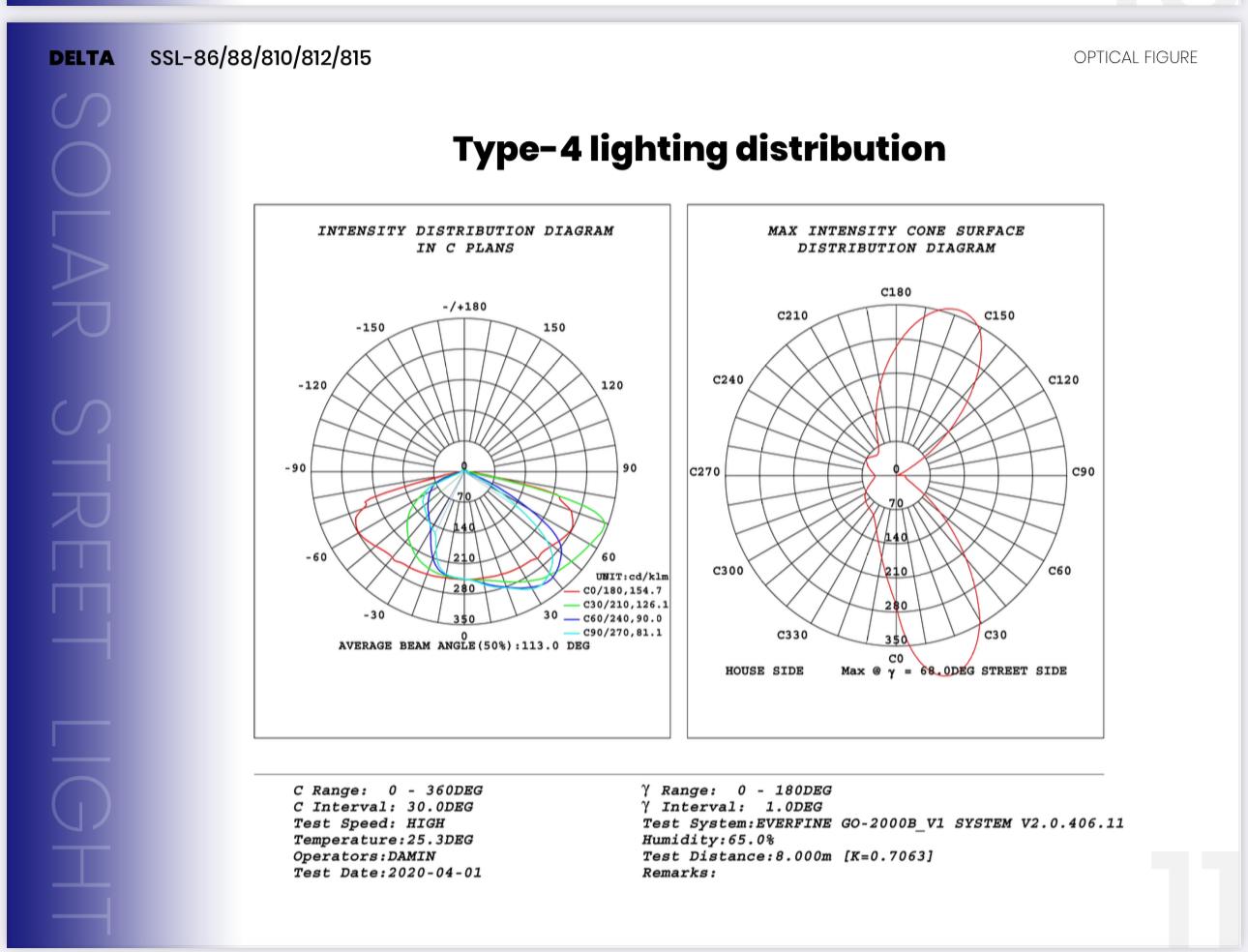This screenshot has width=1248, height=952.
Task: Click the -/+180 label on intensity diagram
Action: click(x=464, y=307)
